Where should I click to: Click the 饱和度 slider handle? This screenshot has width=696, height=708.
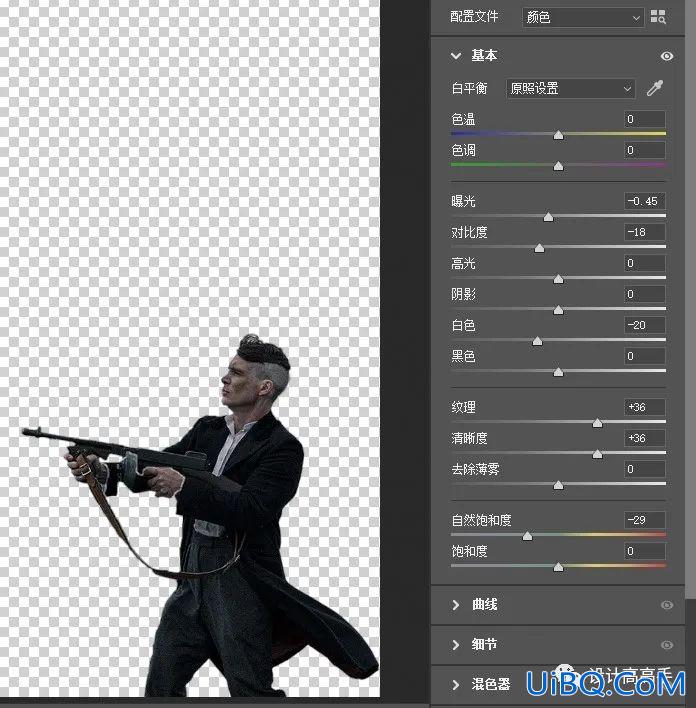(x=558, y=567)
